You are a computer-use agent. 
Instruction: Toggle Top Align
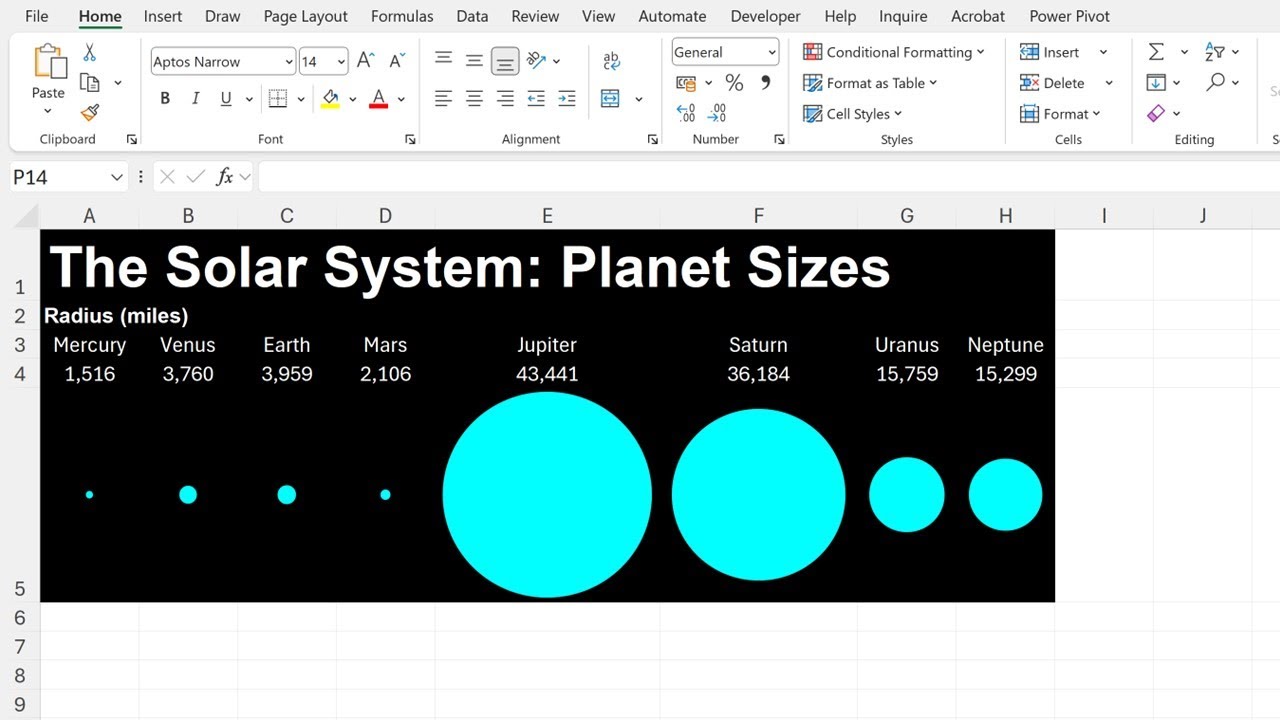(x=443, y=60)
